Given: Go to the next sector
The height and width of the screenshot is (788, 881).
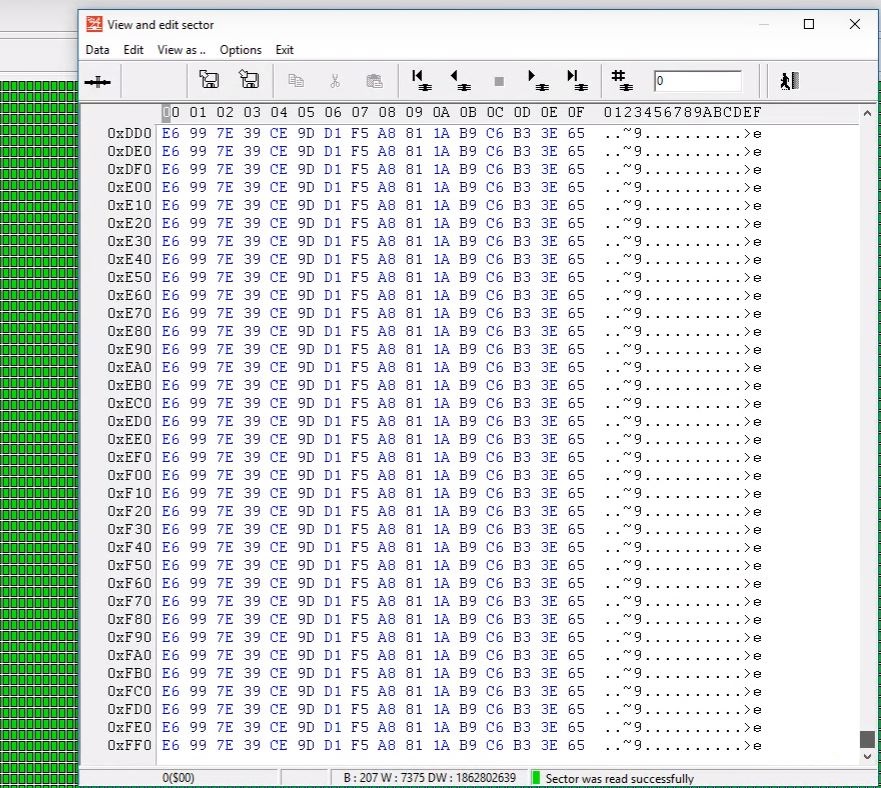Looking at the screenshot, I should pos(538,80).
